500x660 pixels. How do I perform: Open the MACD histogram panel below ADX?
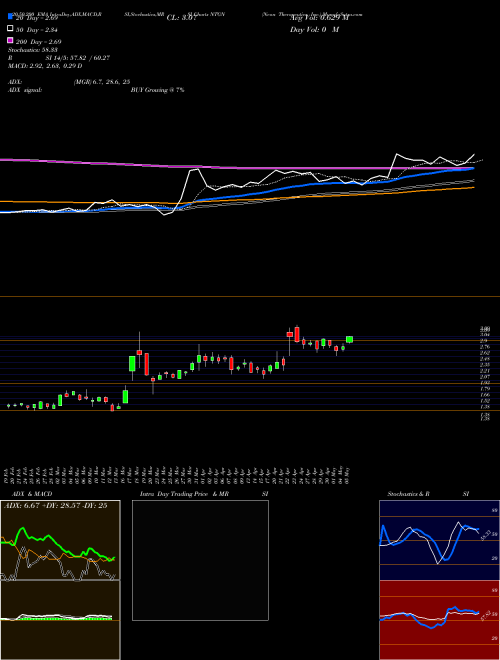tap(60, 620)
